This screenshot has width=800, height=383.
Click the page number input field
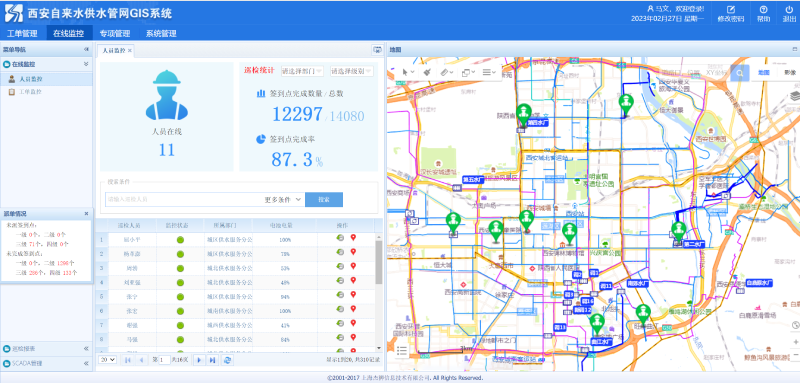point(164,360)
